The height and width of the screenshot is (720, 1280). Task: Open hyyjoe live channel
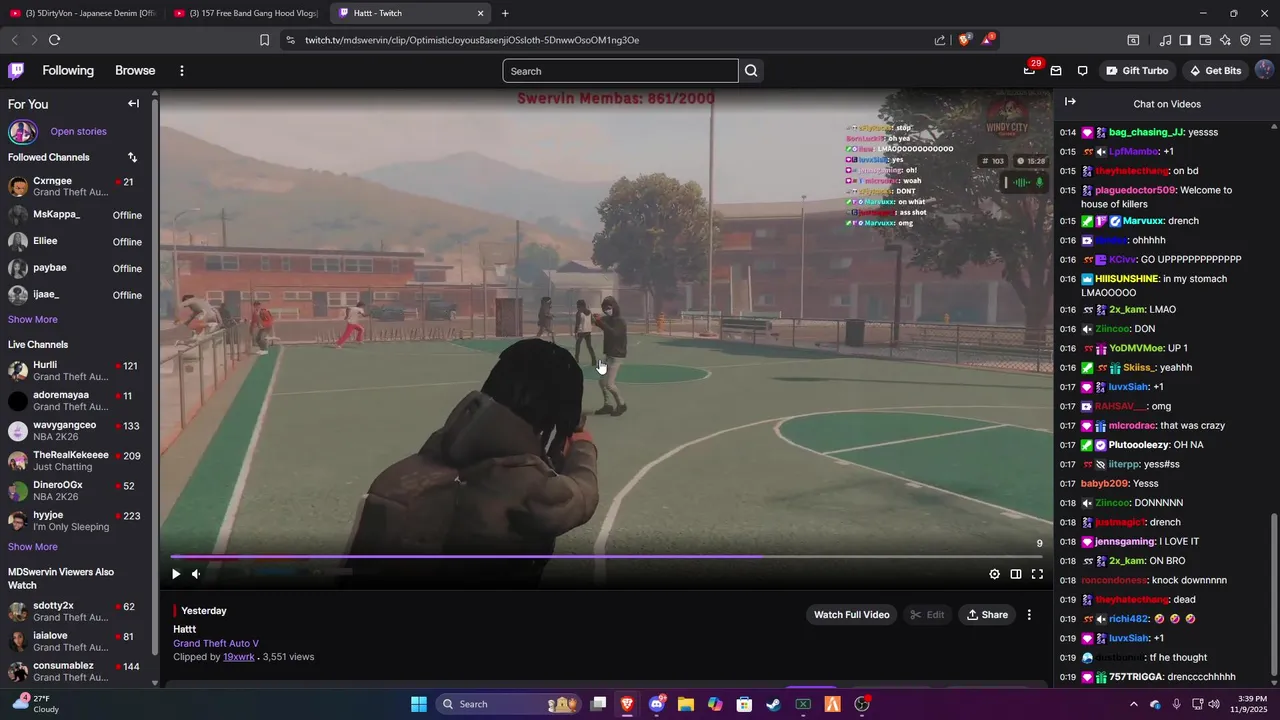click(x=75, y=521)
